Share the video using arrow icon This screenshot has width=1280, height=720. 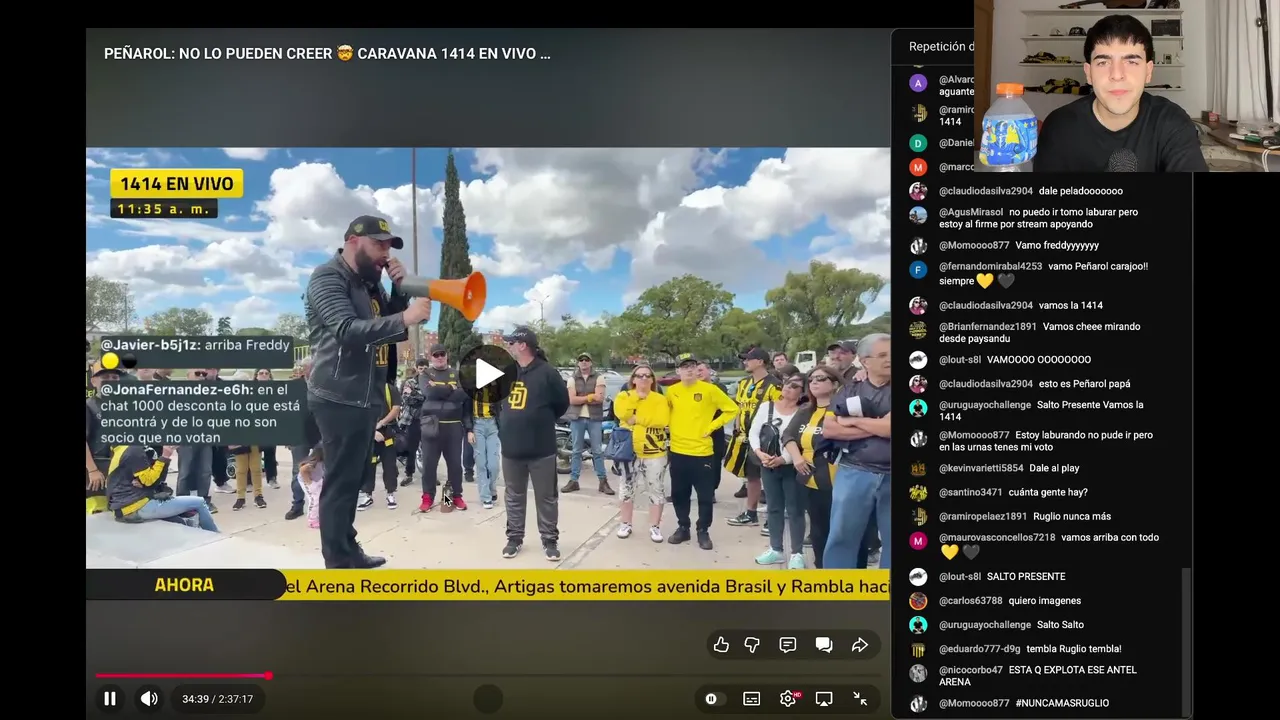[859, 645]
